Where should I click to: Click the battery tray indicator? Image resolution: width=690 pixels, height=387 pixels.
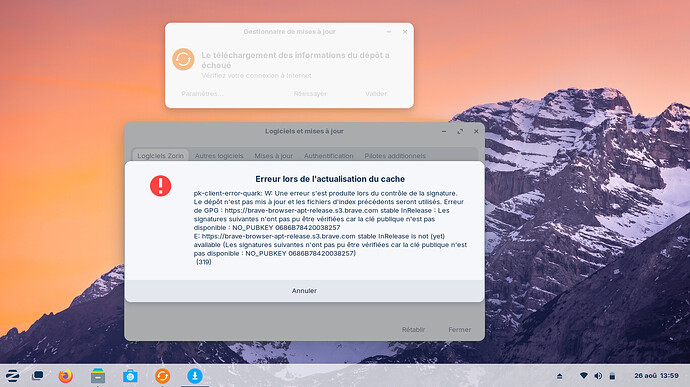click(x=612, y=376)
